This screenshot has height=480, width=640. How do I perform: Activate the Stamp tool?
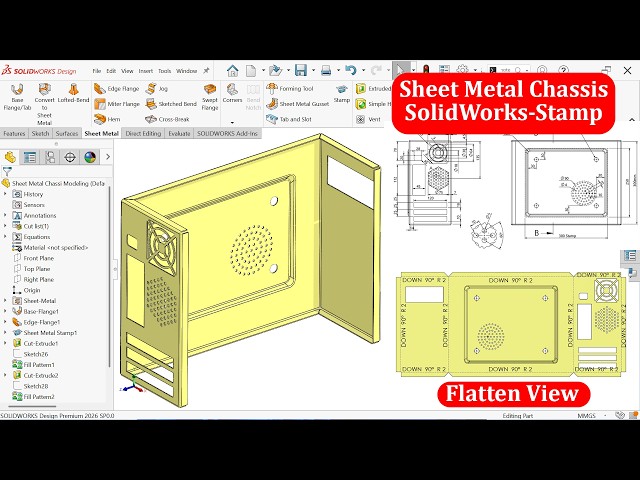coord(342,94)
